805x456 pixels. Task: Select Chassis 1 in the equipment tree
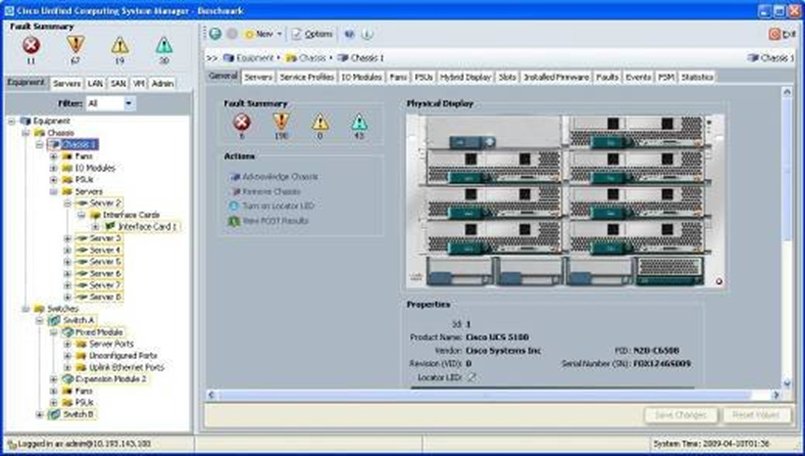(73, 144)
